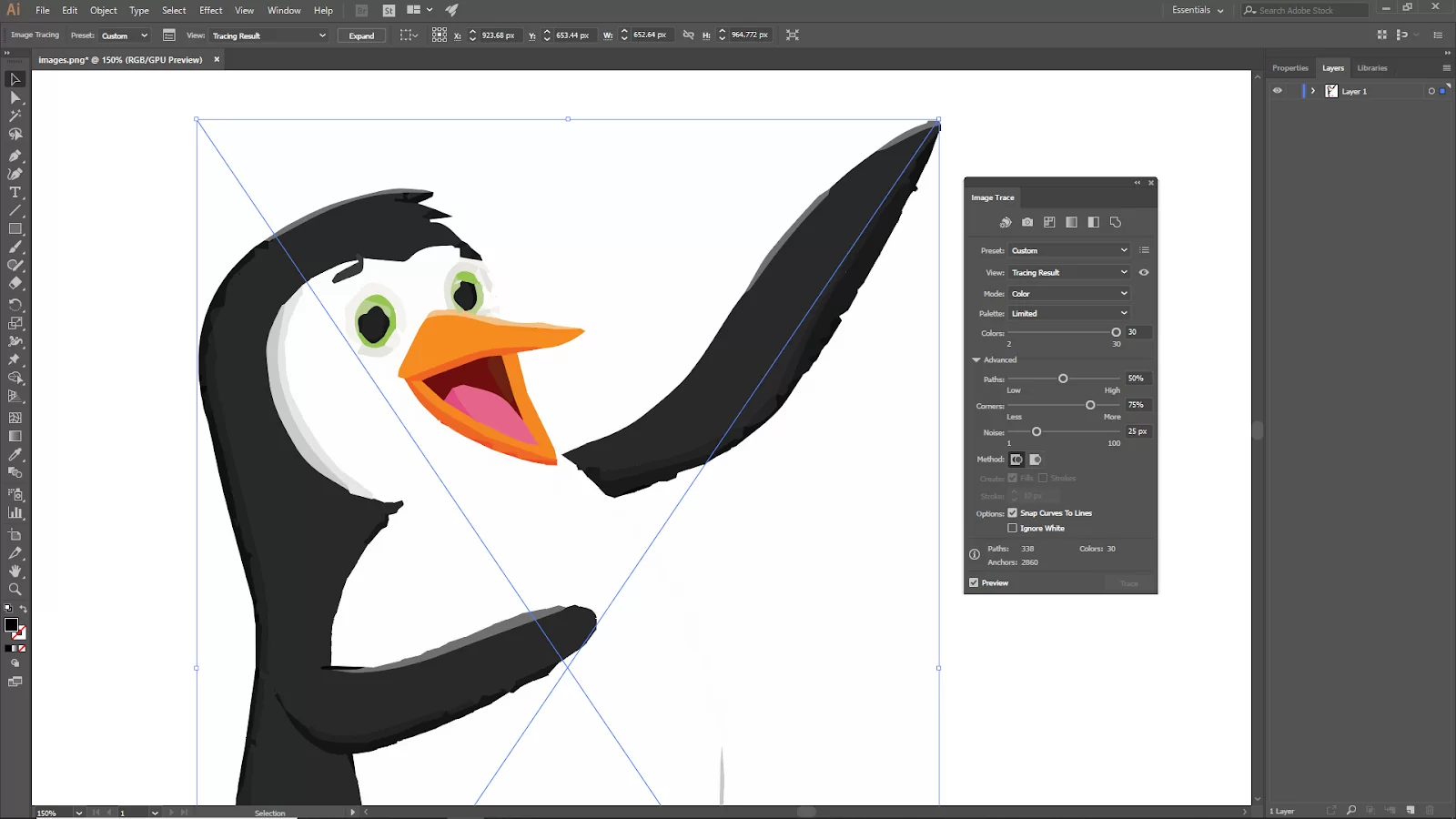1456x819 pixels.
Task: Select the Mesh tool
Action: pyautogui.click(x=15, y=418)
